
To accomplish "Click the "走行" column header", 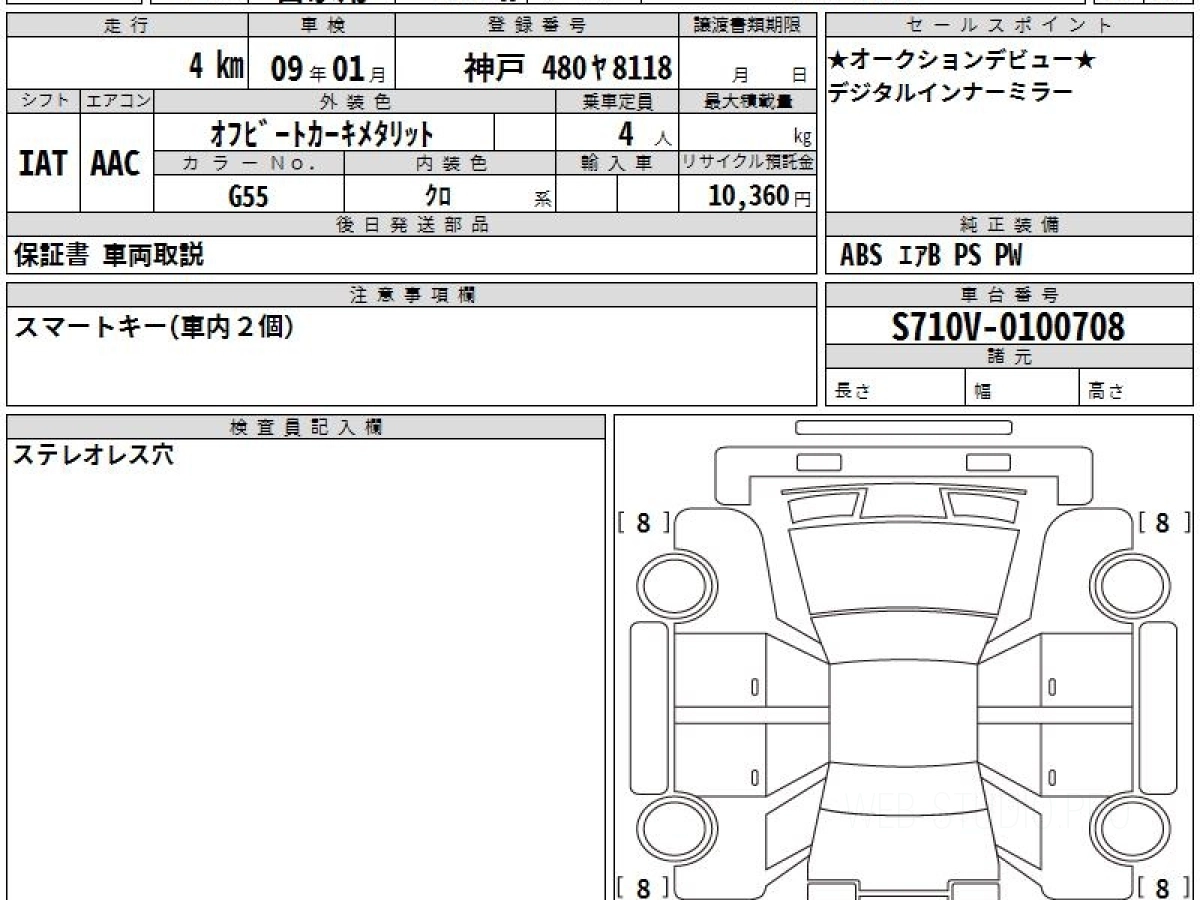I will click(x=126, y=26).
